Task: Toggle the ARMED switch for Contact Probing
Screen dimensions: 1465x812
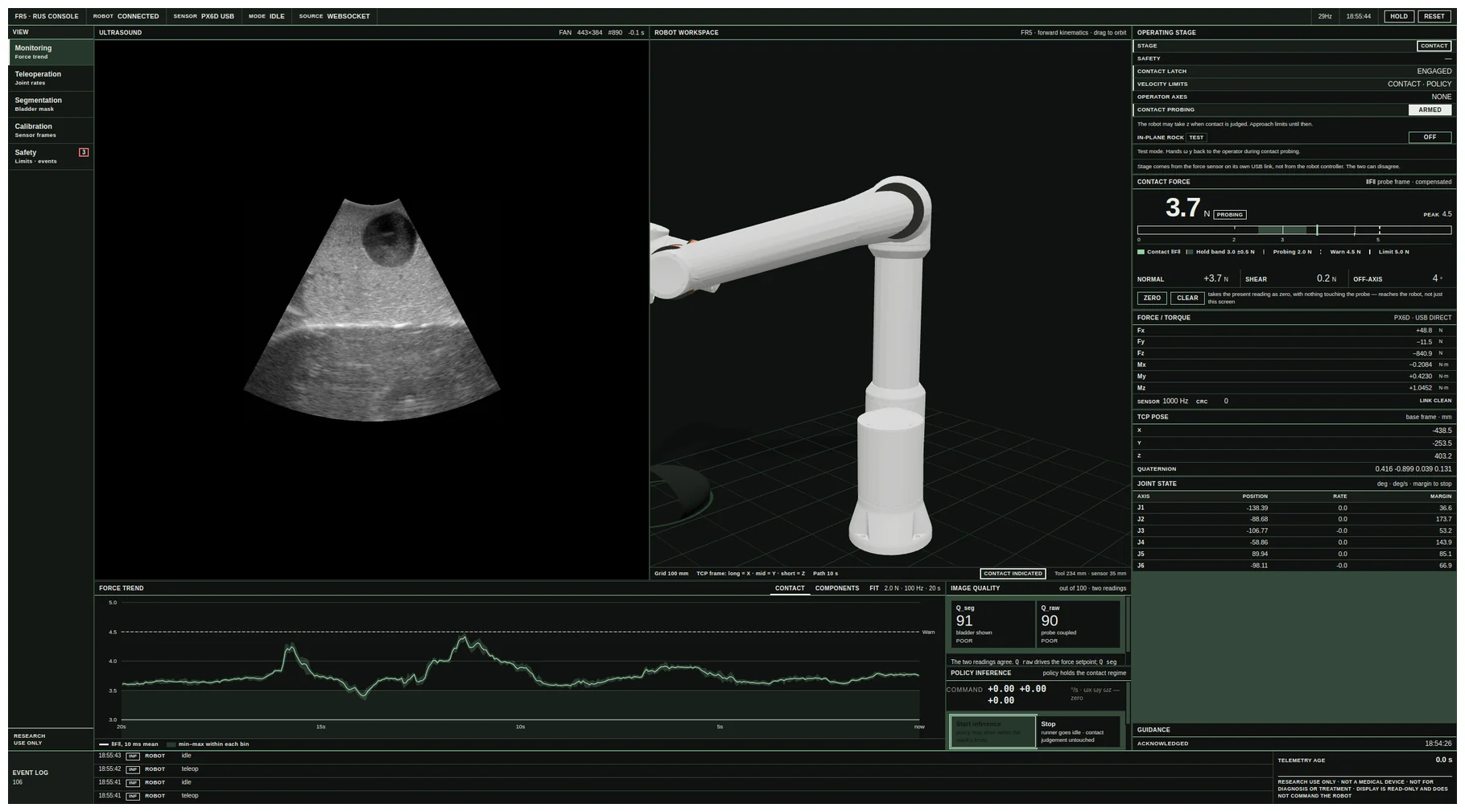Action: point(1430,109)
